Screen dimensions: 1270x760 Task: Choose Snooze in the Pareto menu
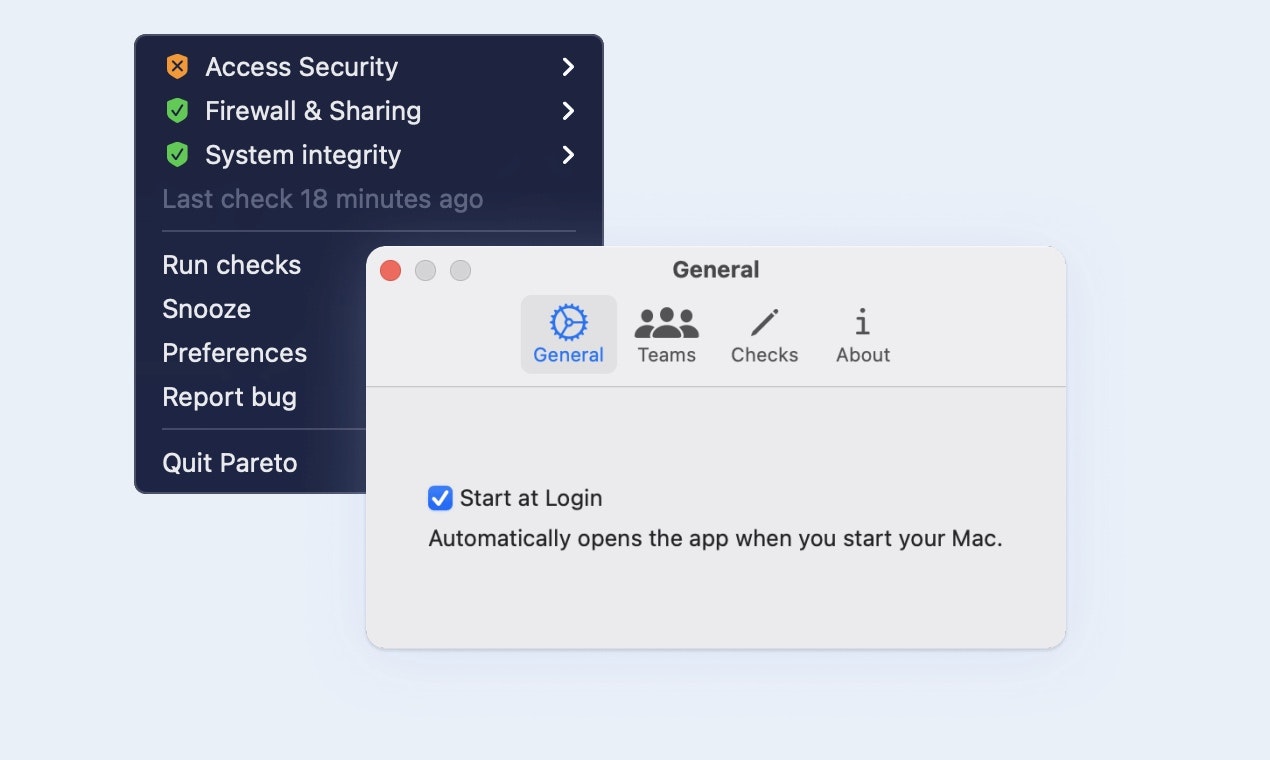click(206, 308)
